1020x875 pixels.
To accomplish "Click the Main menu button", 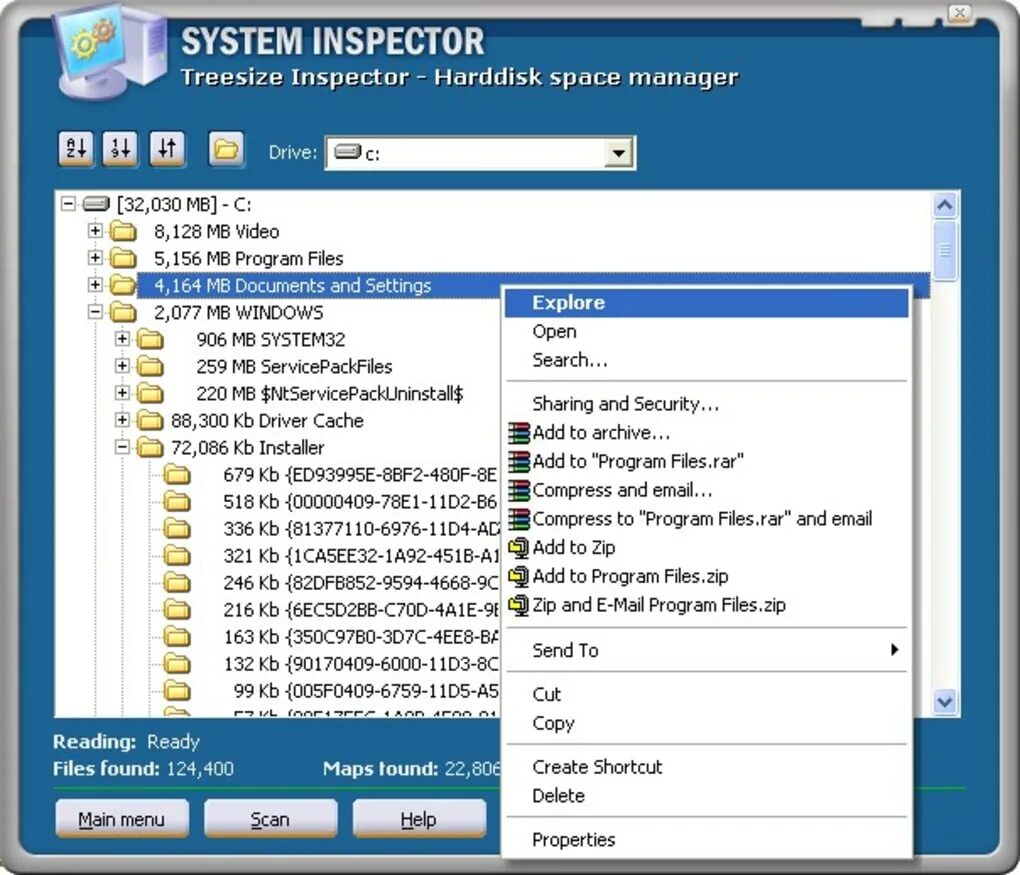I will pos(122,819).
